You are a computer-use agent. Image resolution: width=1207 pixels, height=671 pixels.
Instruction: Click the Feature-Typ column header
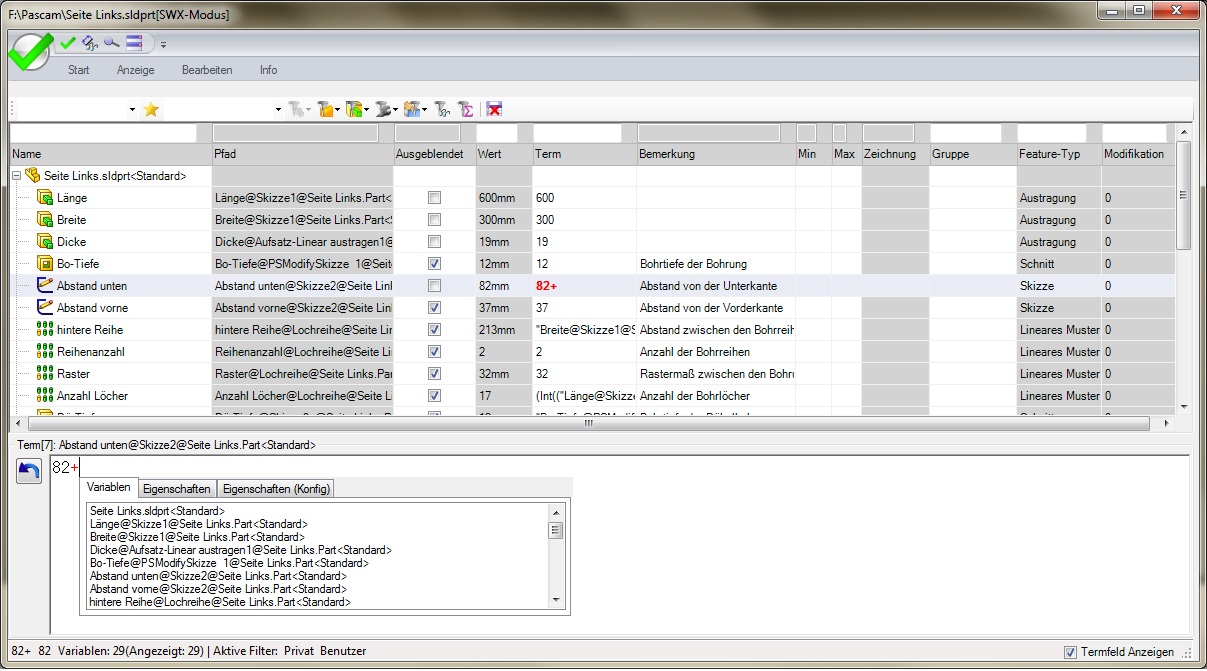1048,154
